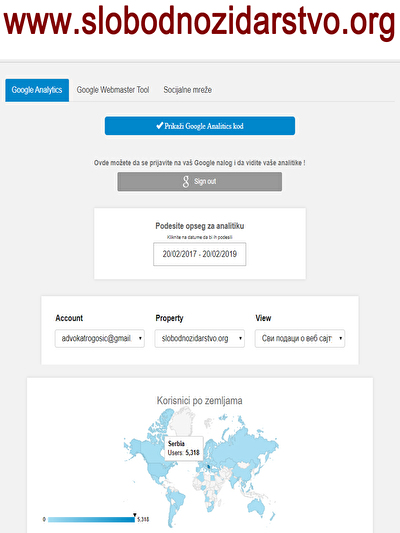The height and width of the screenshot is (533, 400).
Task: Open the Socijalne mreže tab
Action: (x=188, y=90)
